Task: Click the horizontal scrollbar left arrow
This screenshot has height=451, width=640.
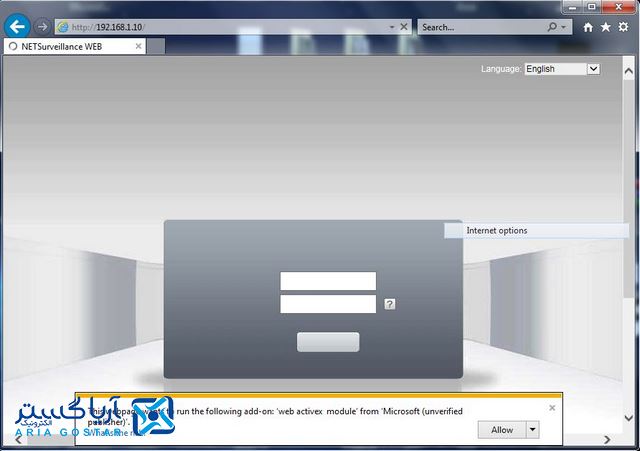Action: (18, 439)
